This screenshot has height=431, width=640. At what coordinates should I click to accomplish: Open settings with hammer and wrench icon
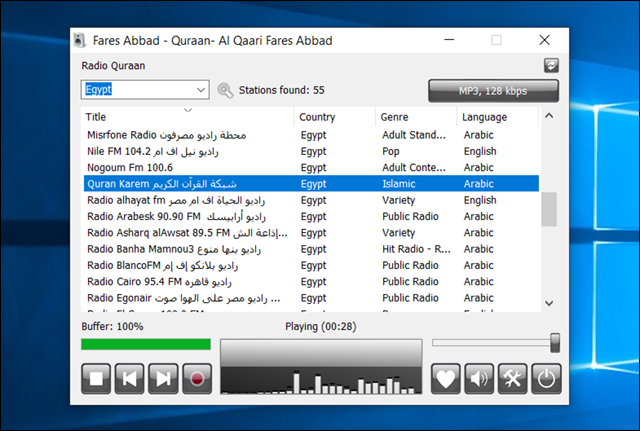click(513, 379)
